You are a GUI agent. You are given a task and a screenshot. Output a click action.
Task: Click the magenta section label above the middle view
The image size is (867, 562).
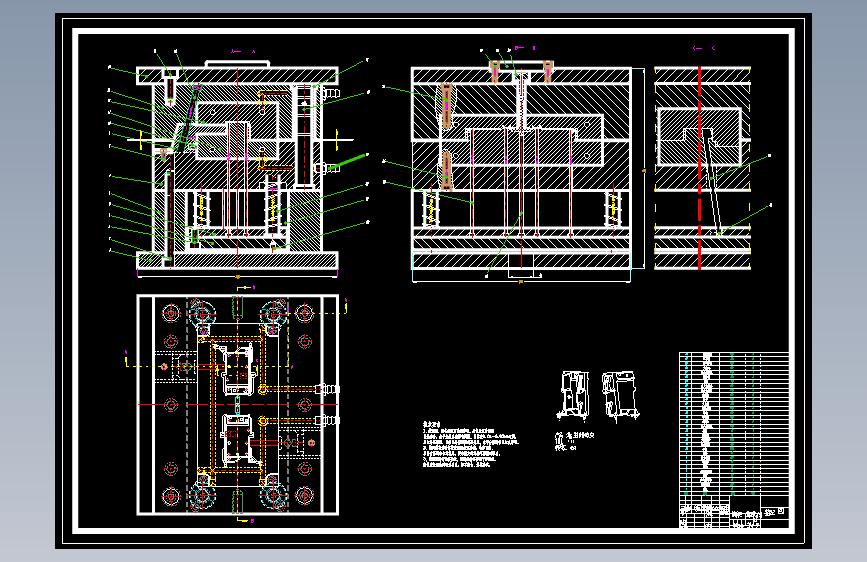(x=525, y=48)
